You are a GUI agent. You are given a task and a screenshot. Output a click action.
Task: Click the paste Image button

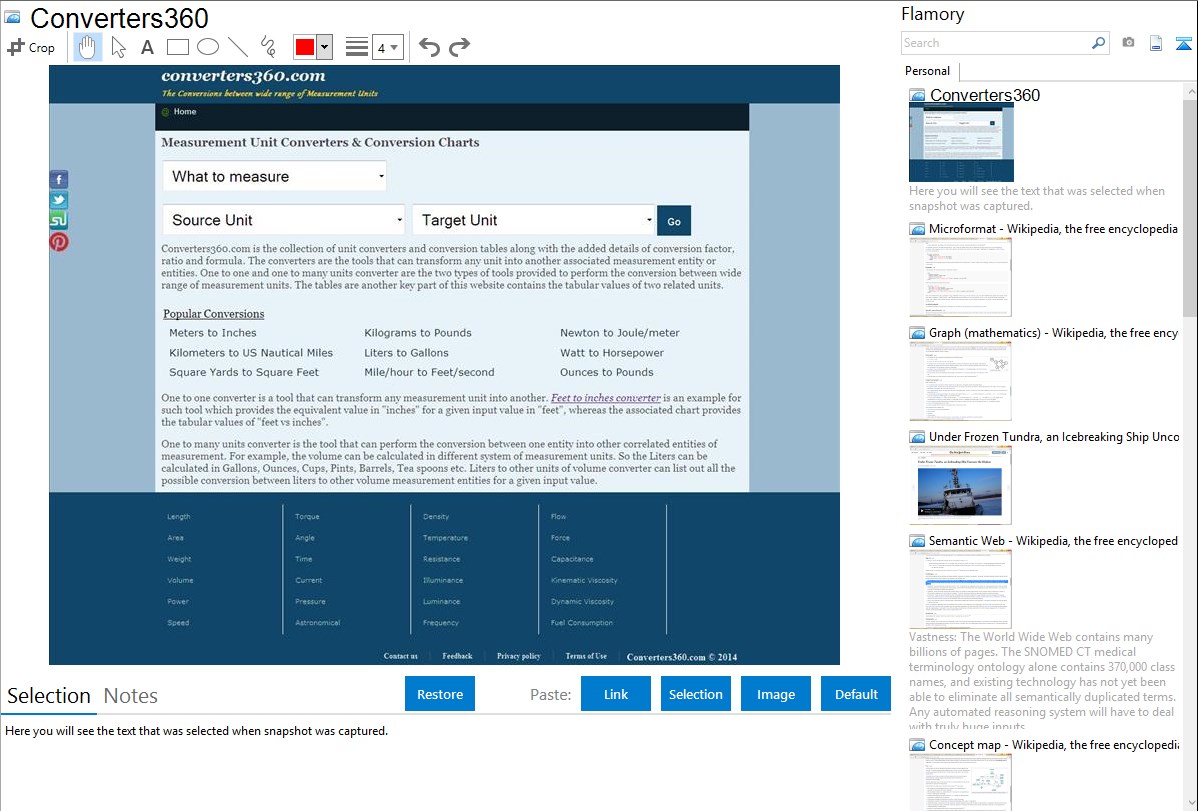coord(775,694)
